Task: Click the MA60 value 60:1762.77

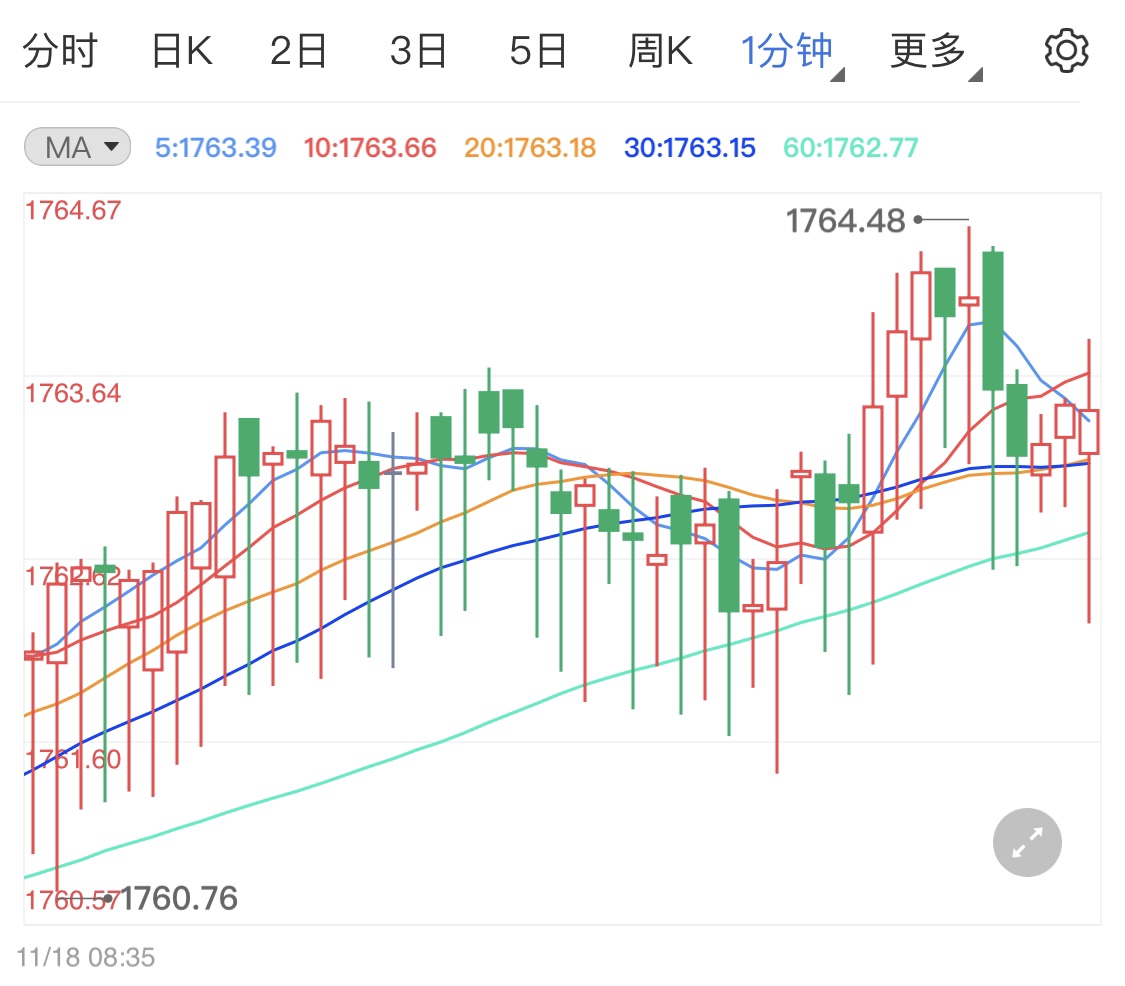Action: click(x=850, y=148)
